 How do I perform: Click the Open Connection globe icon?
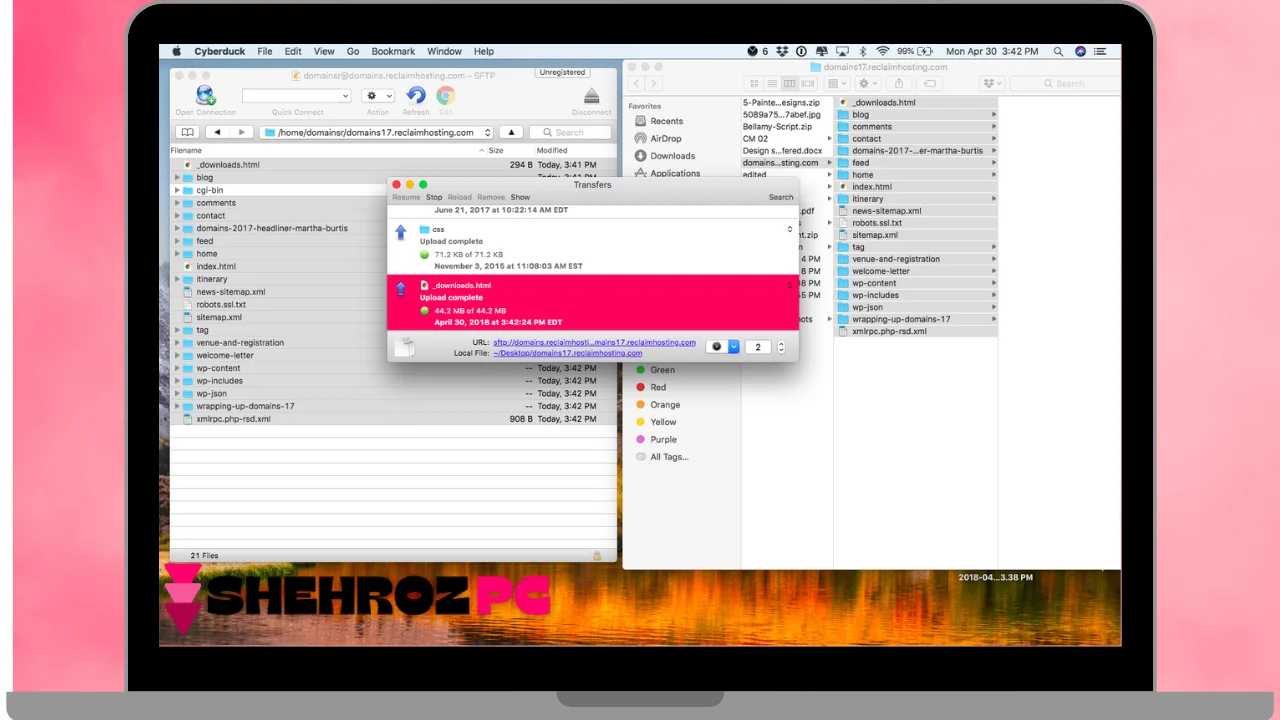tap(205, 95)
